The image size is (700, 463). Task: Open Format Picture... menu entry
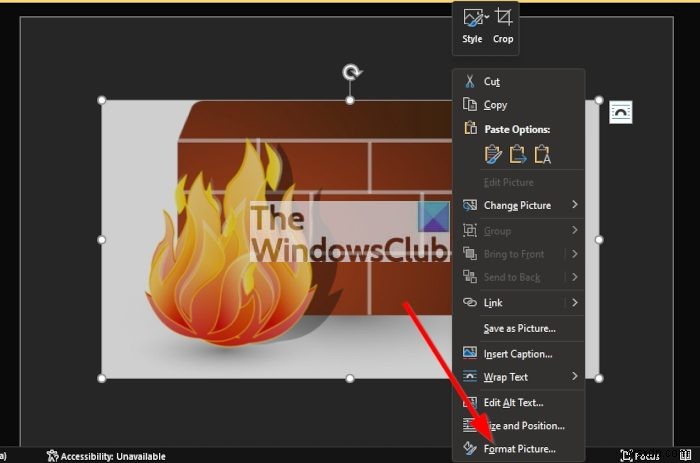pyautogui.click(x=519, y=448)
